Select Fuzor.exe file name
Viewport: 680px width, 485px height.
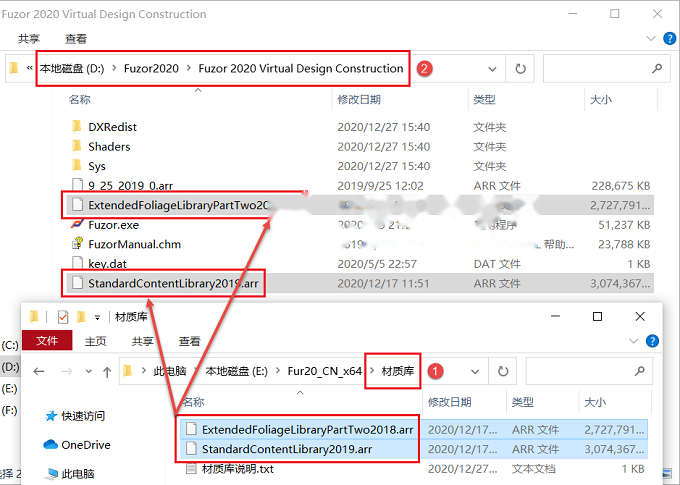[x=114, y=225]
